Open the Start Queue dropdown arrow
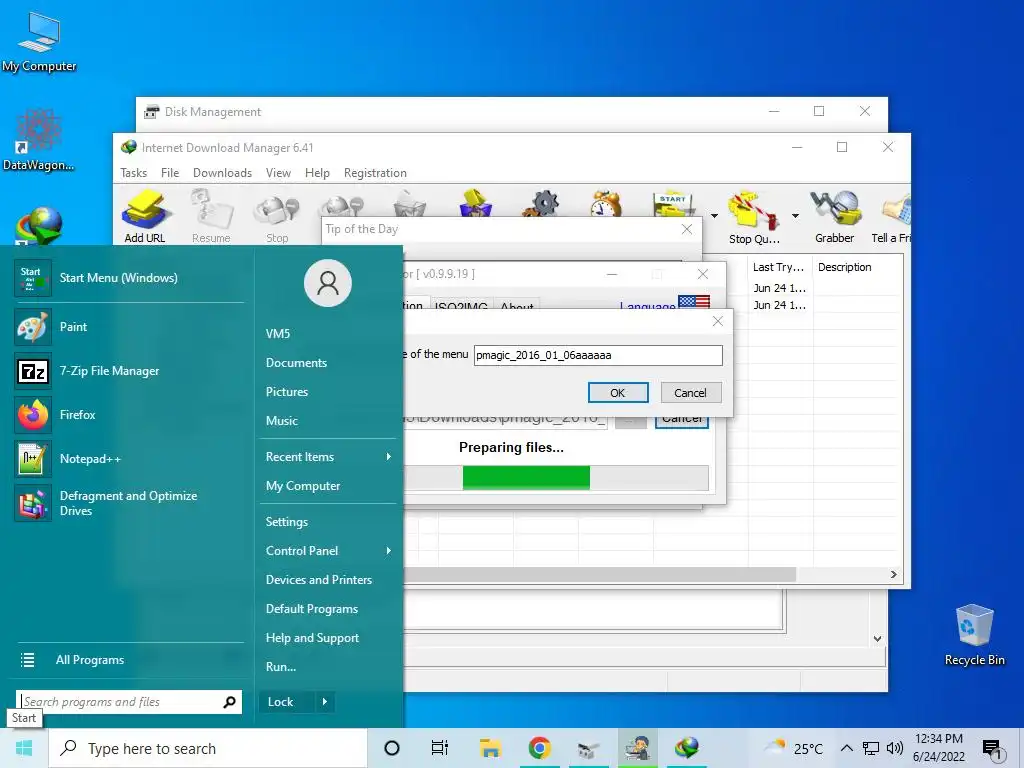1024x768 pixels. pyautogui.click(x=714, y=216)
